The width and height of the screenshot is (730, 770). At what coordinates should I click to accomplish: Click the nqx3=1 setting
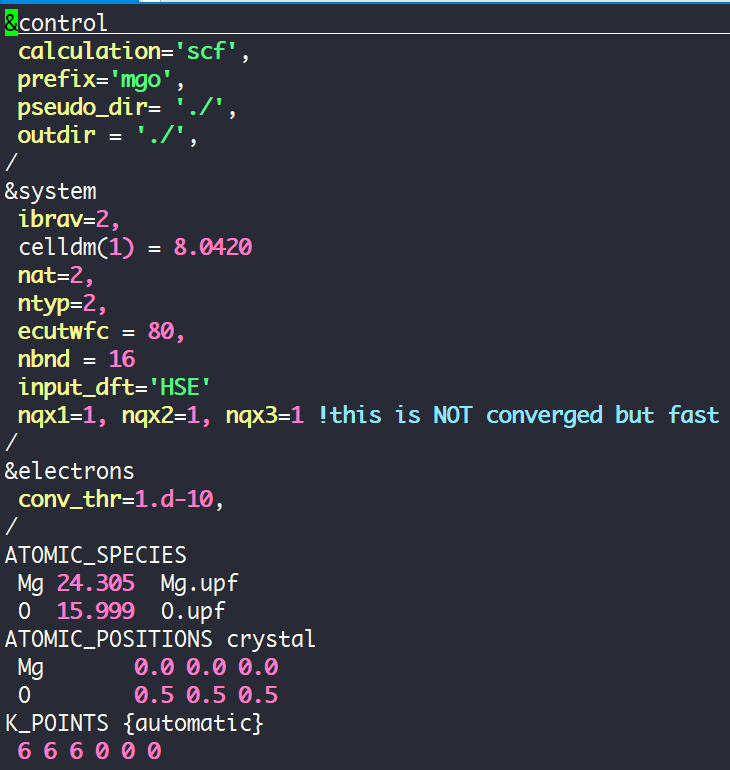tap(264, 416)
